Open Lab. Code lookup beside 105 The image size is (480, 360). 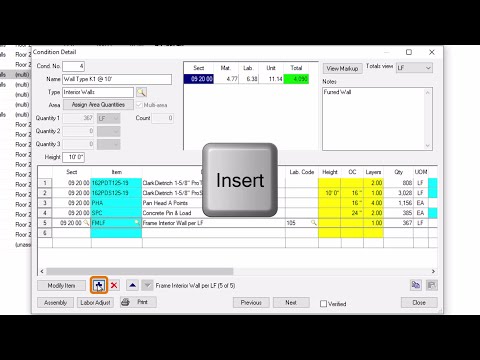(x=314, y=222)
